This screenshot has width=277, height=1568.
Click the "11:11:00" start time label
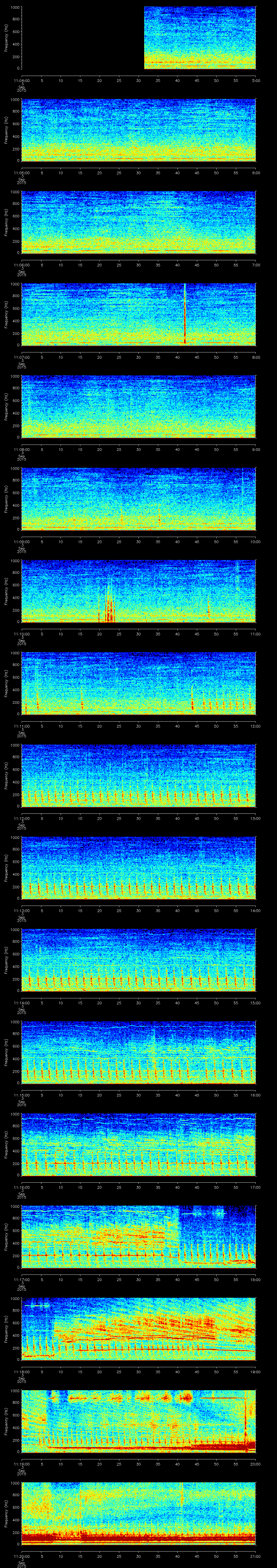click(x=21, y=726)
